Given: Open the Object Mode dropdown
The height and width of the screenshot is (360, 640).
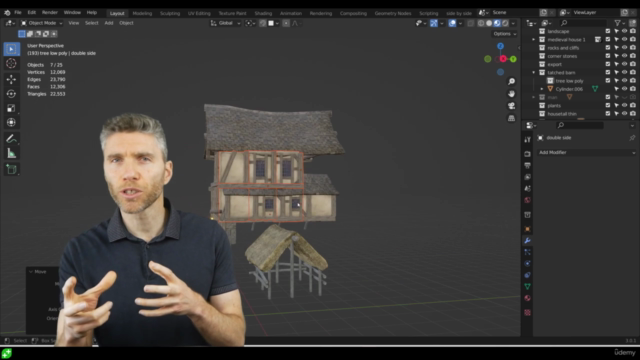Looking at the screenshot, I should click(41, 23).
